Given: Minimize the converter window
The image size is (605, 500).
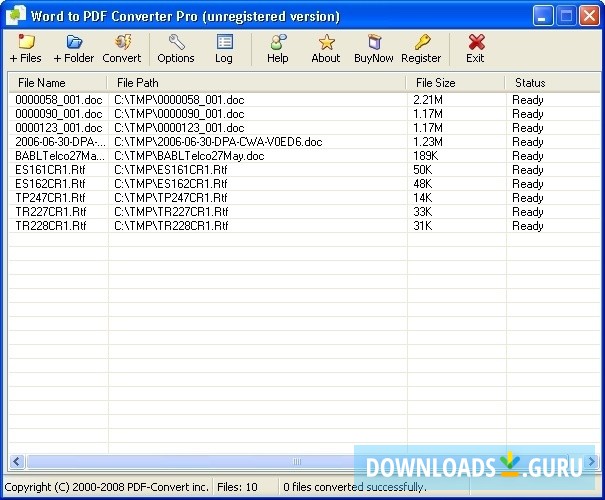Looking at the screenshot, I should click(542, 16).
